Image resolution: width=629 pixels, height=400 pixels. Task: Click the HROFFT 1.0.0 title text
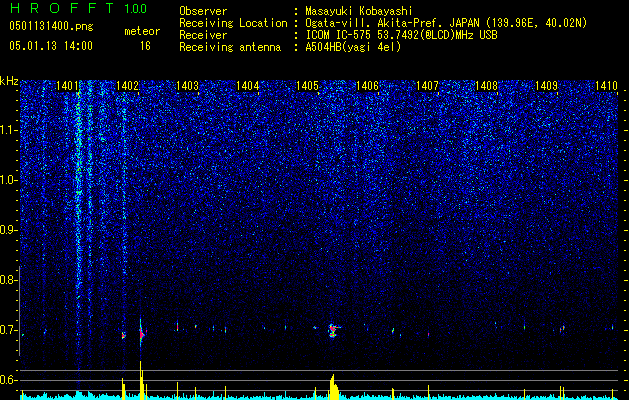78,8
